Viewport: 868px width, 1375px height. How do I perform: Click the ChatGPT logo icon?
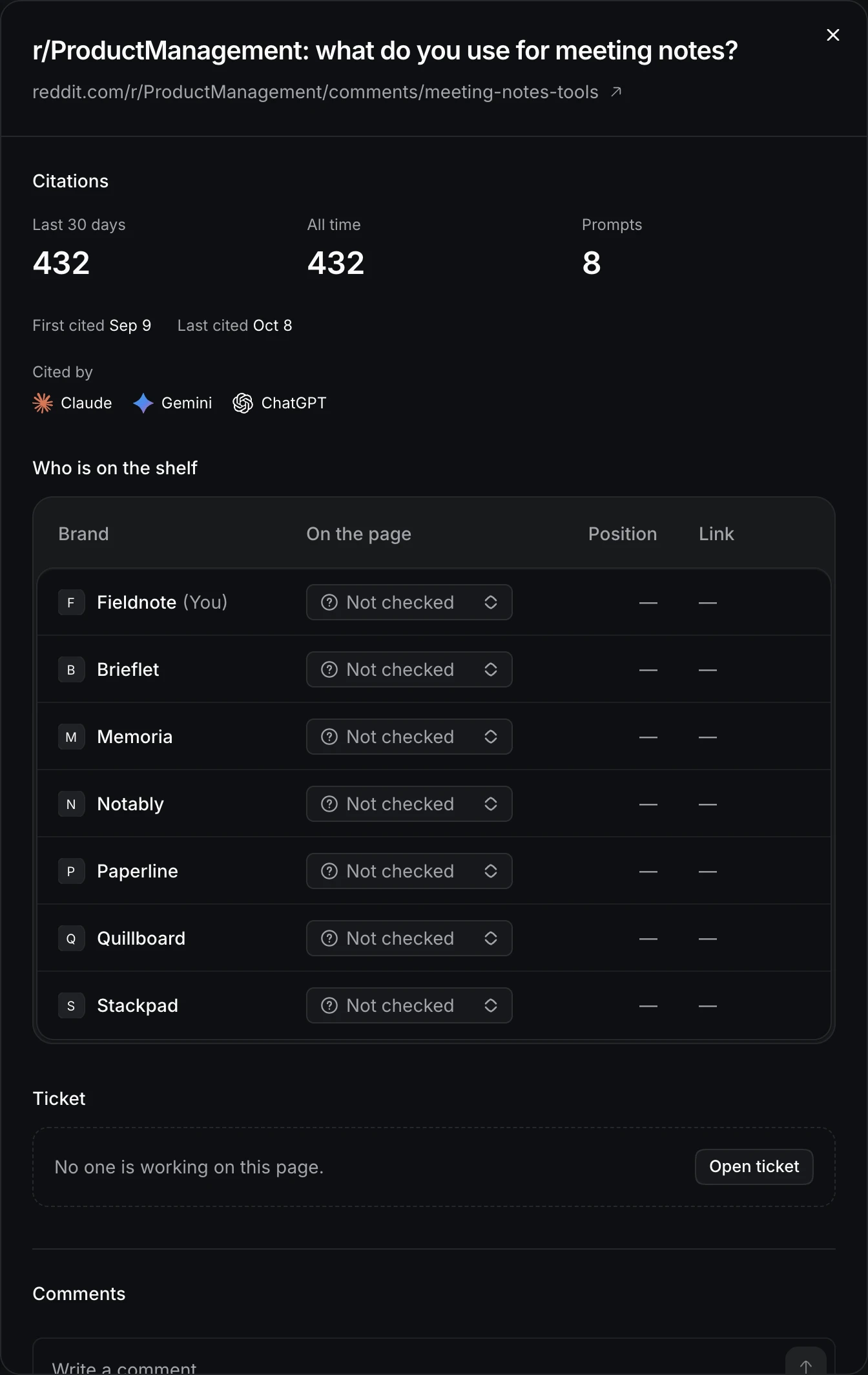tap(243, 403)
